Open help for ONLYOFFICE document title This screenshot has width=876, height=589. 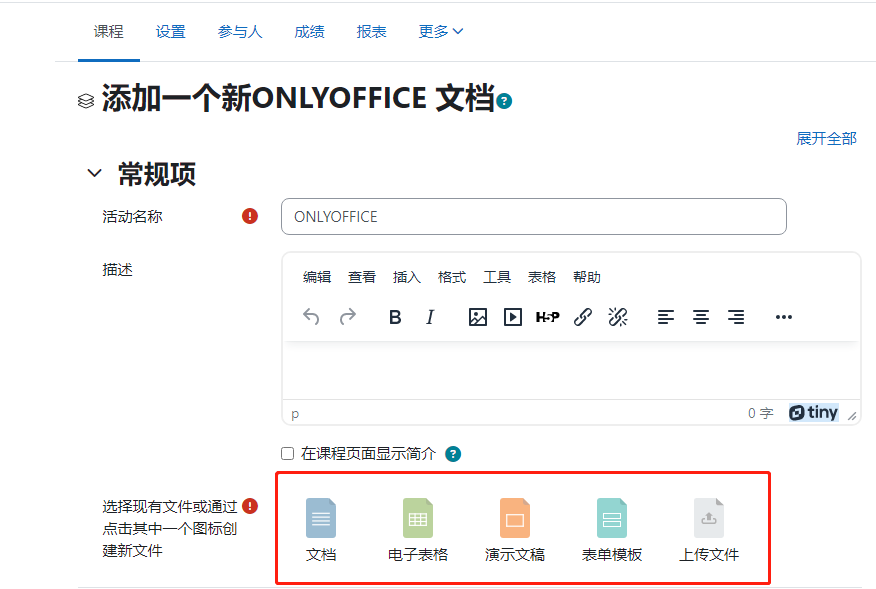pyautogui.click(x=504, y=101)
